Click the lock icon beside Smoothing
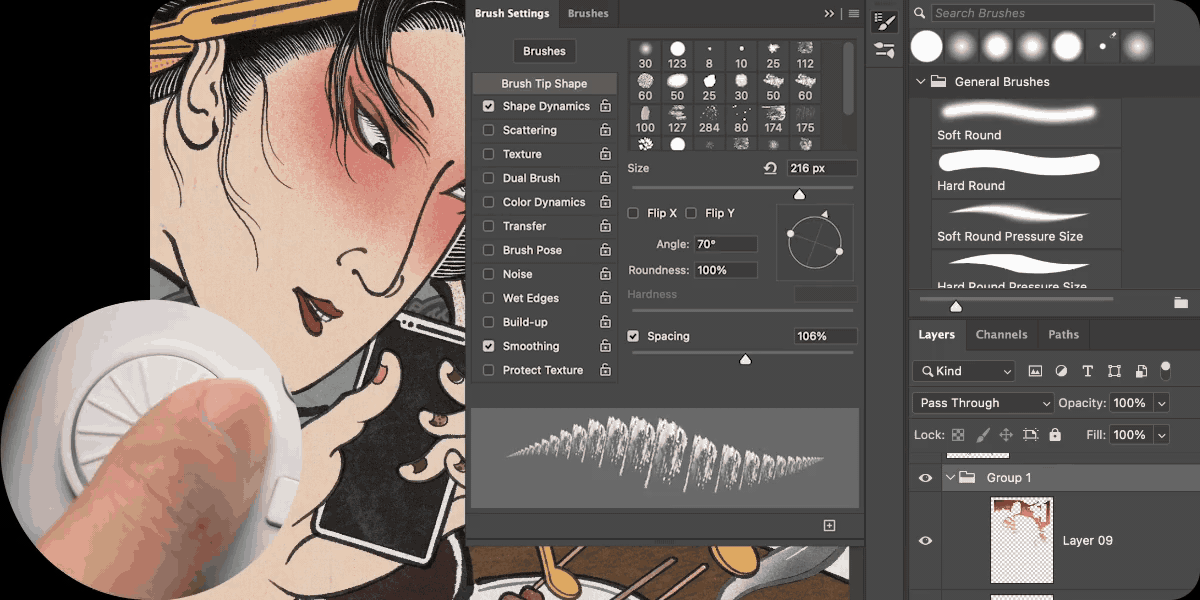The height and width of the screenshot is (600, 1200). (x=605, y=346)
